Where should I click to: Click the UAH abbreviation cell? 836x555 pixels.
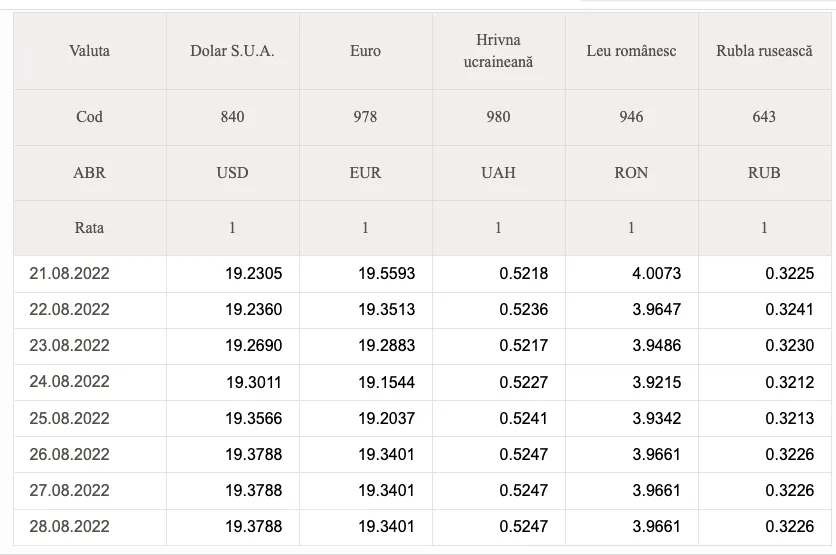pyautogui.click(x=499, y=173)
